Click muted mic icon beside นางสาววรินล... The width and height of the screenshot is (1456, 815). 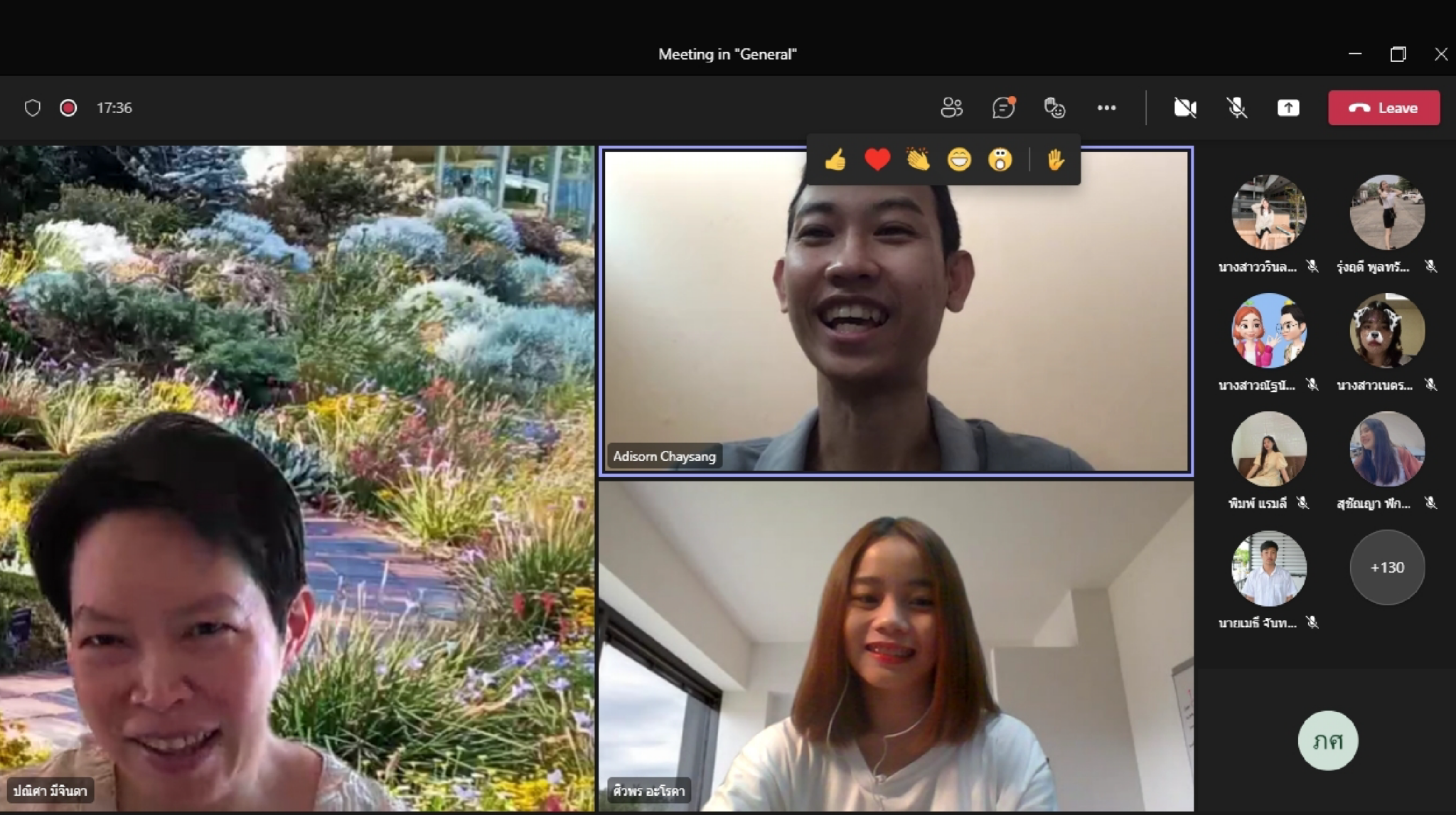click(x=1312, y=267)
